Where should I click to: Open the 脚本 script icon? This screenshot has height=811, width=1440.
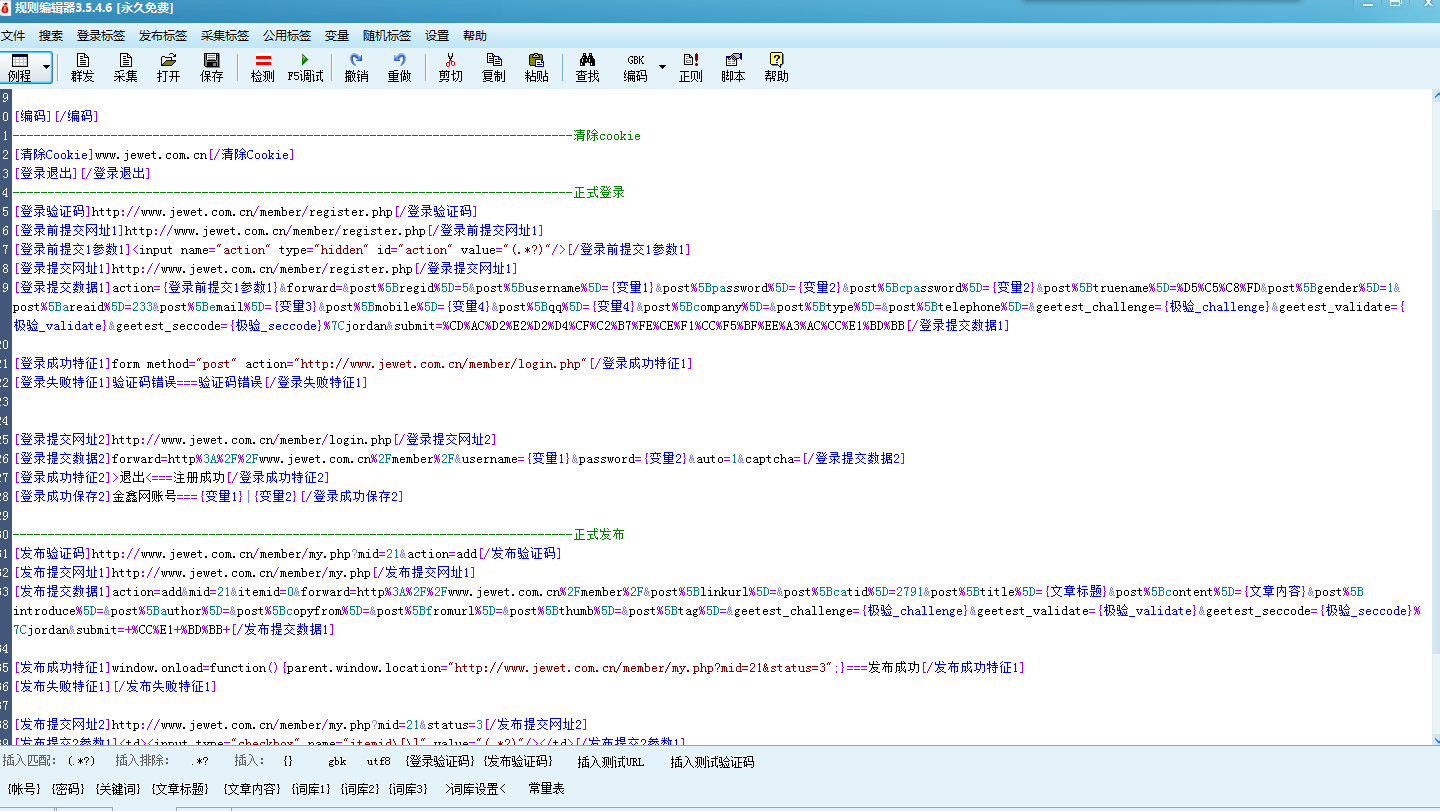click(x=734, y=67)
